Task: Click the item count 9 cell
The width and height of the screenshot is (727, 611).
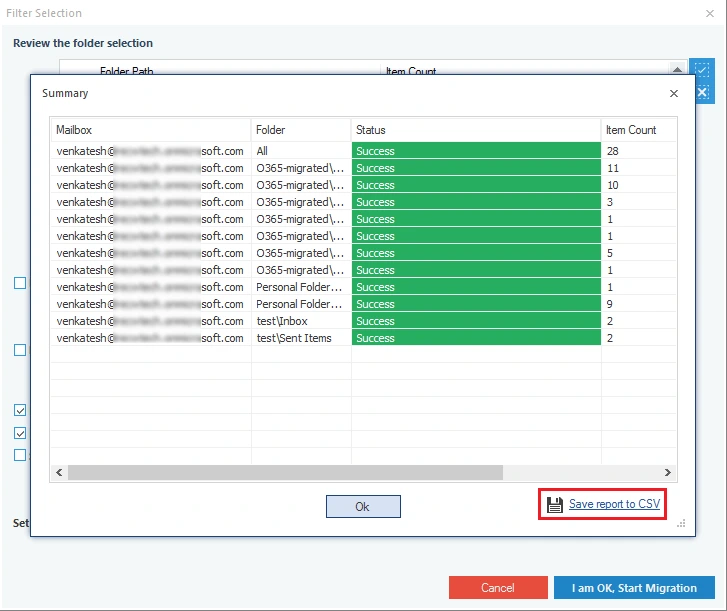Action: point(638,304)
